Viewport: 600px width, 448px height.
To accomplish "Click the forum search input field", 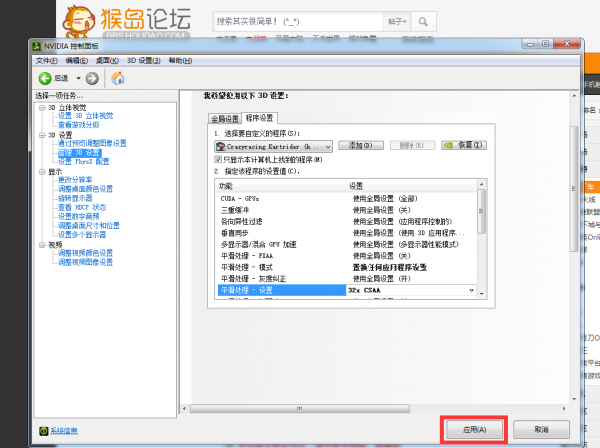I will click(x=298, y=22).
